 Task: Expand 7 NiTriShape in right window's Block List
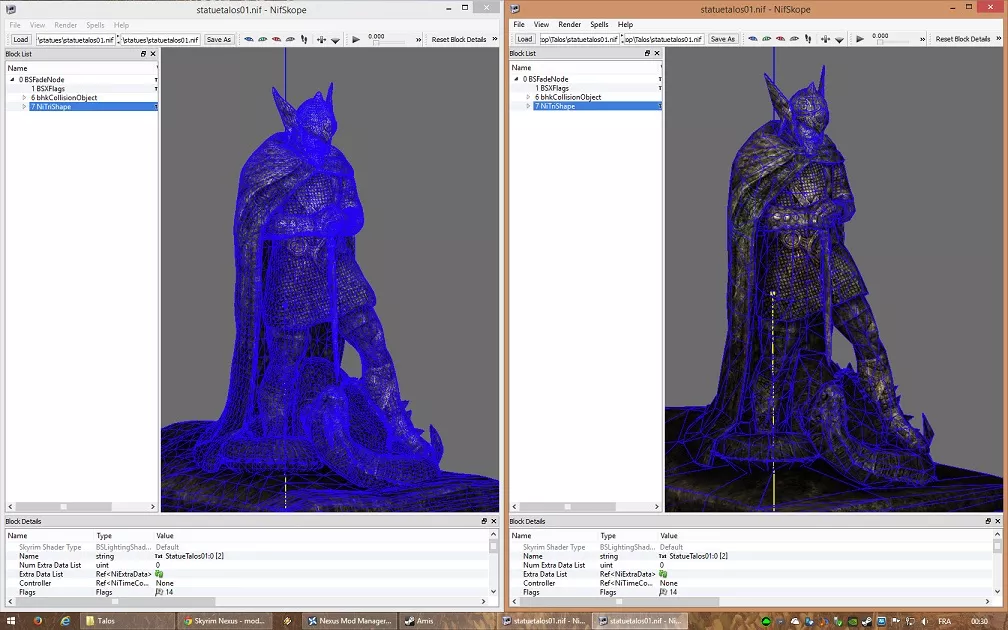coord(528,106)
